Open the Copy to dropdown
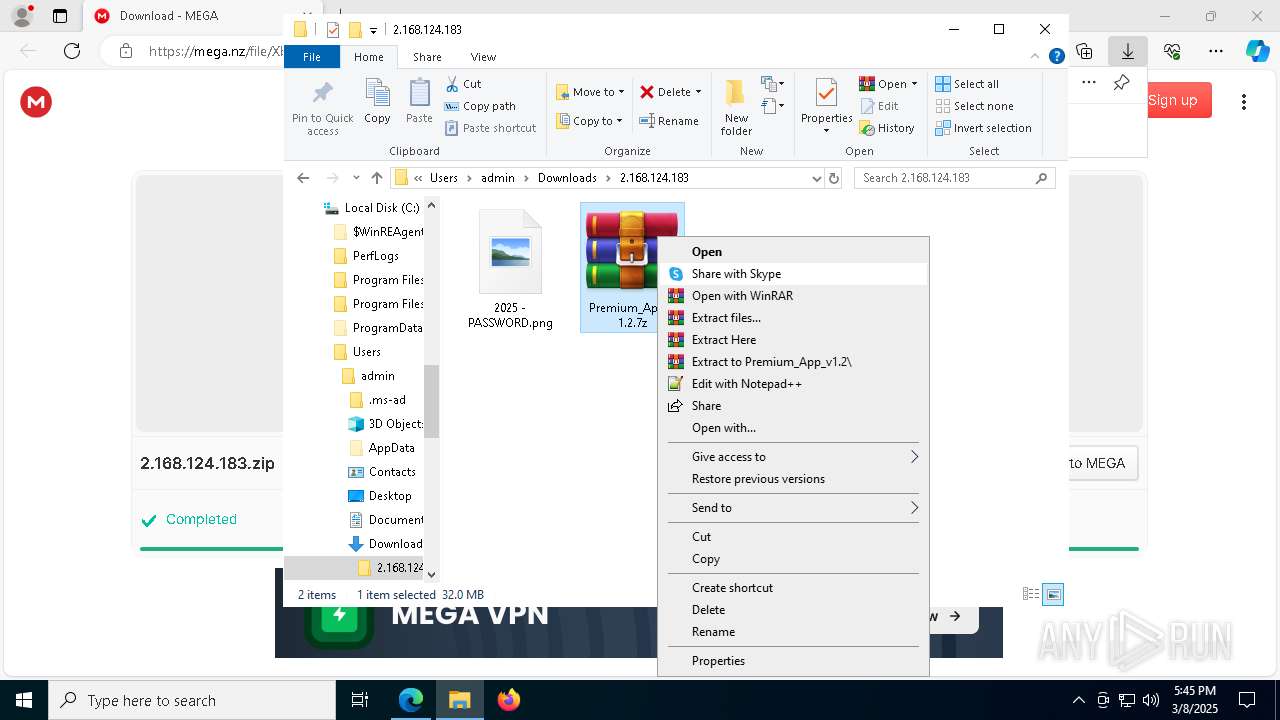The height and width of the screenshot is (720, 1280). coord(589,121)
